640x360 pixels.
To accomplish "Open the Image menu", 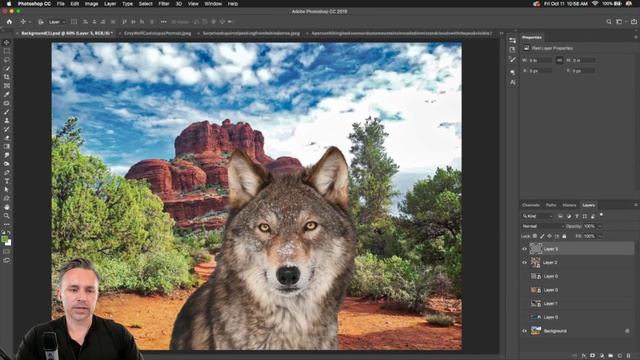I will (91, 4).
